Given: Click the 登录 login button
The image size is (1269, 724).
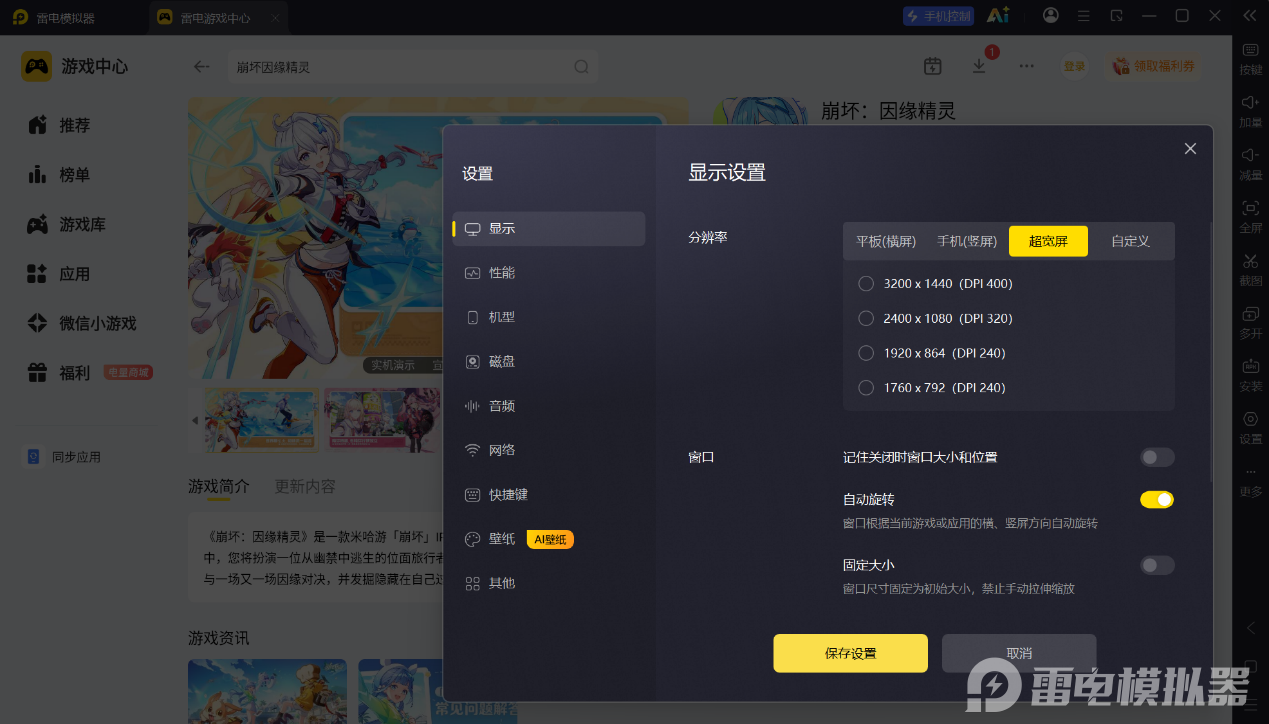Looking at the screenshot, I should point(1075,66).
